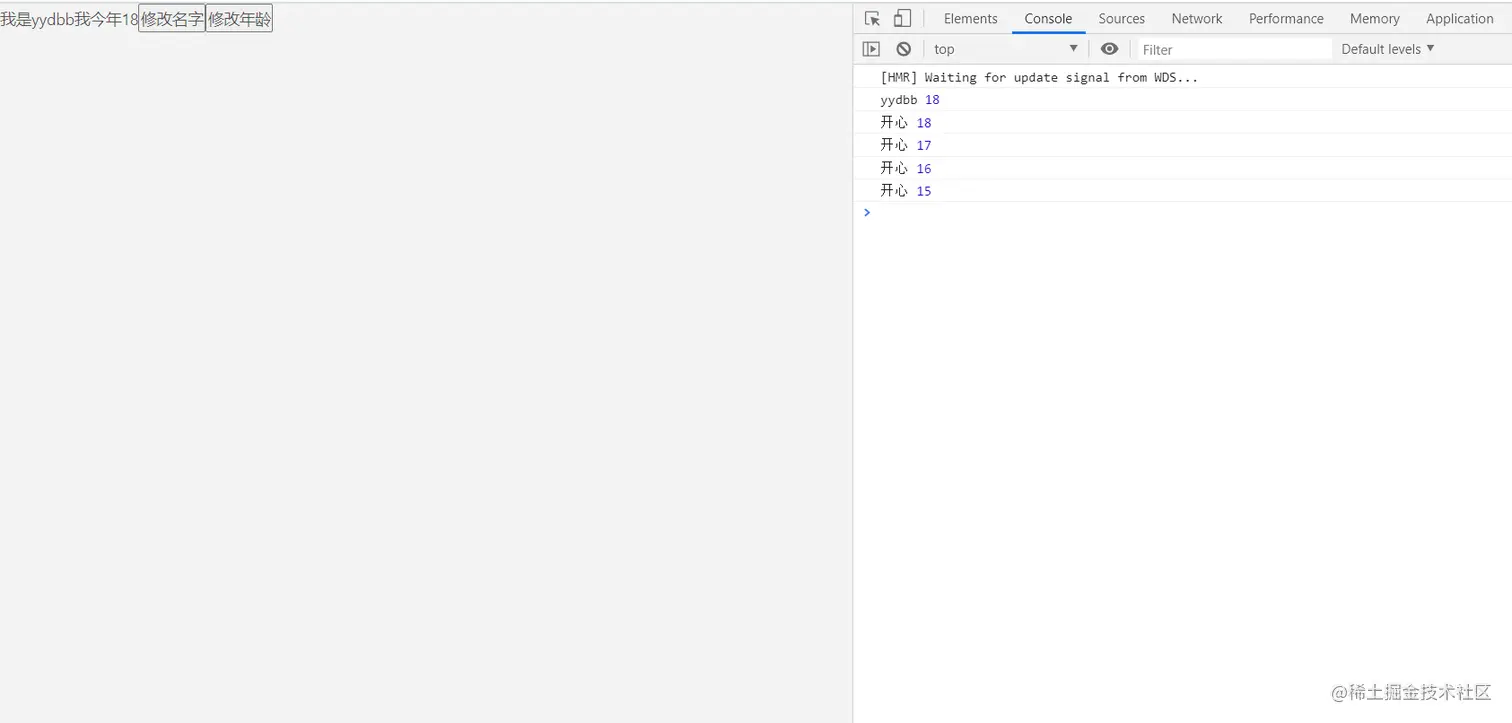Select the HMR waiting log message
The image size is (1512, 723).
(1038, 77)
